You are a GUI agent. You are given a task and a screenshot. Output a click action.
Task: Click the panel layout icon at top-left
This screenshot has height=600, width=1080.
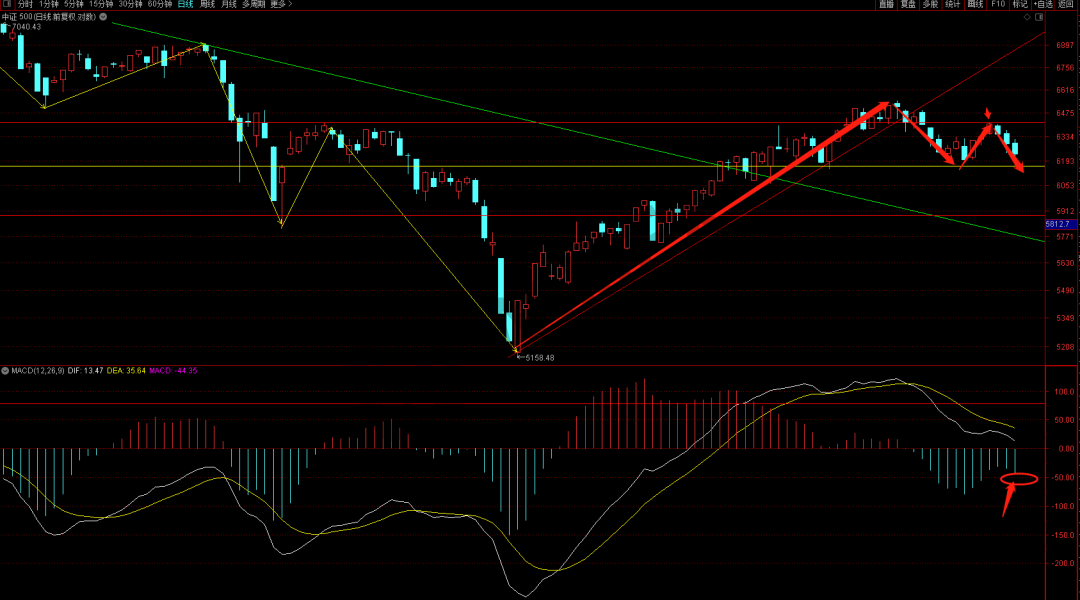(x=7, y=4)
